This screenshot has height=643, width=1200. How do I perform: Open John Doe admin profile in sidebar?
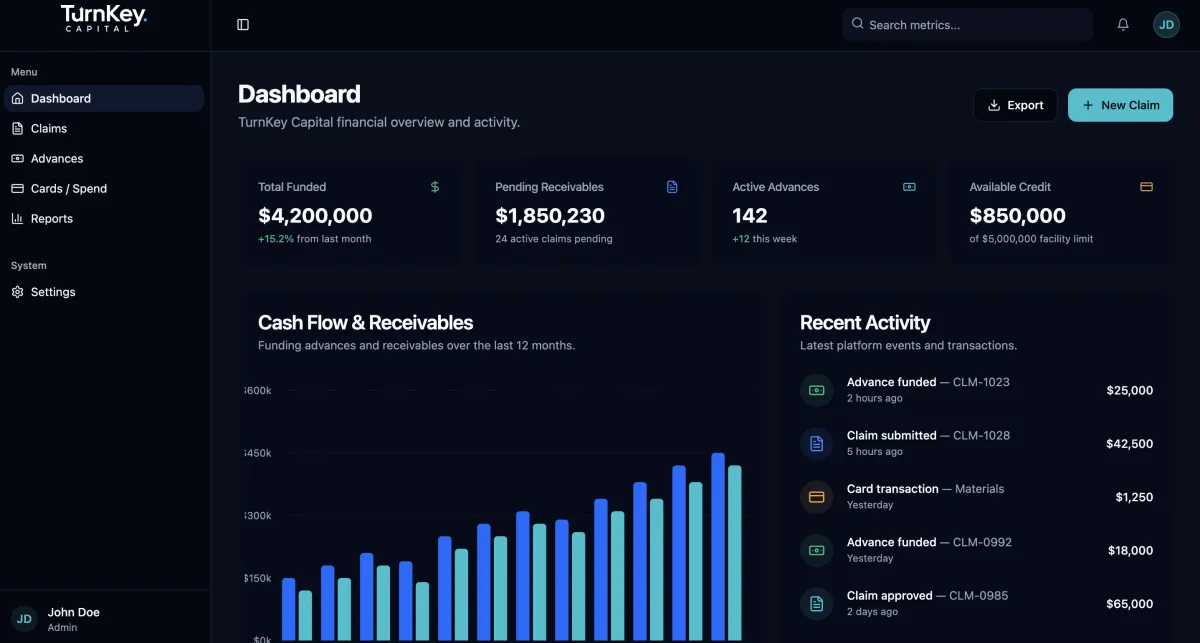pos(74,619)
